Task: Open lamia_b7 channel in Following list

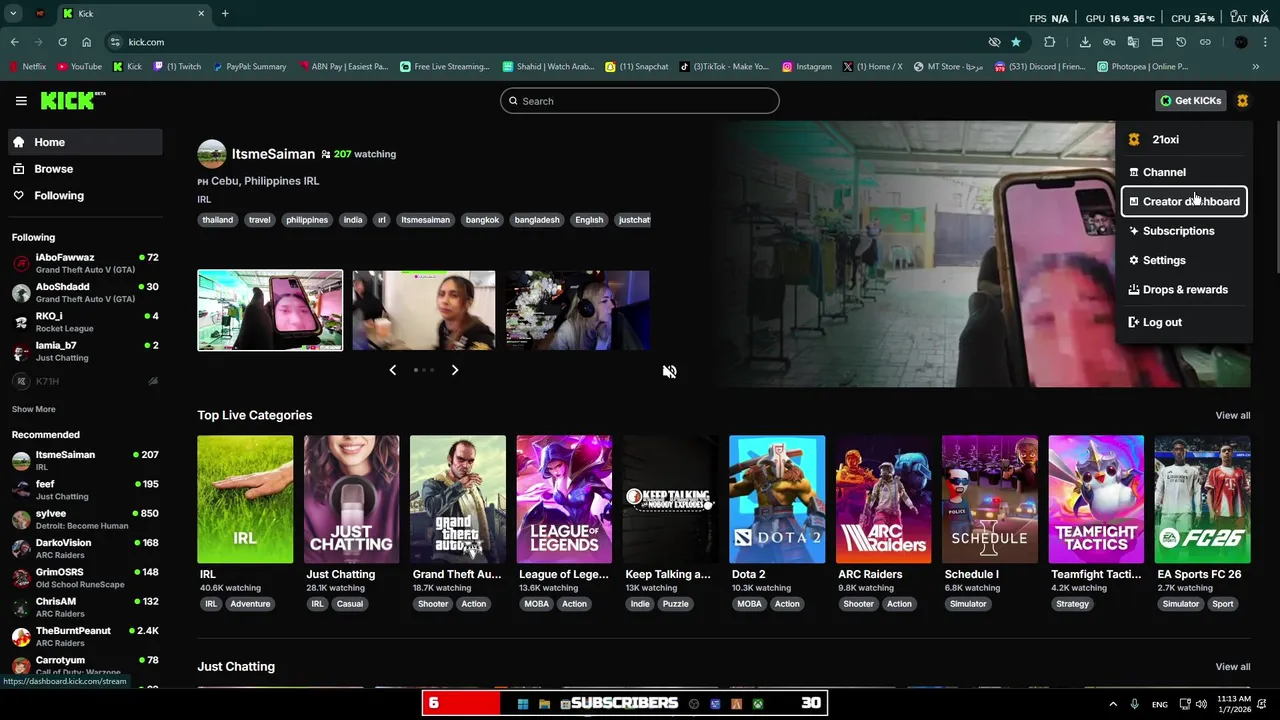Action: [85, 351]
